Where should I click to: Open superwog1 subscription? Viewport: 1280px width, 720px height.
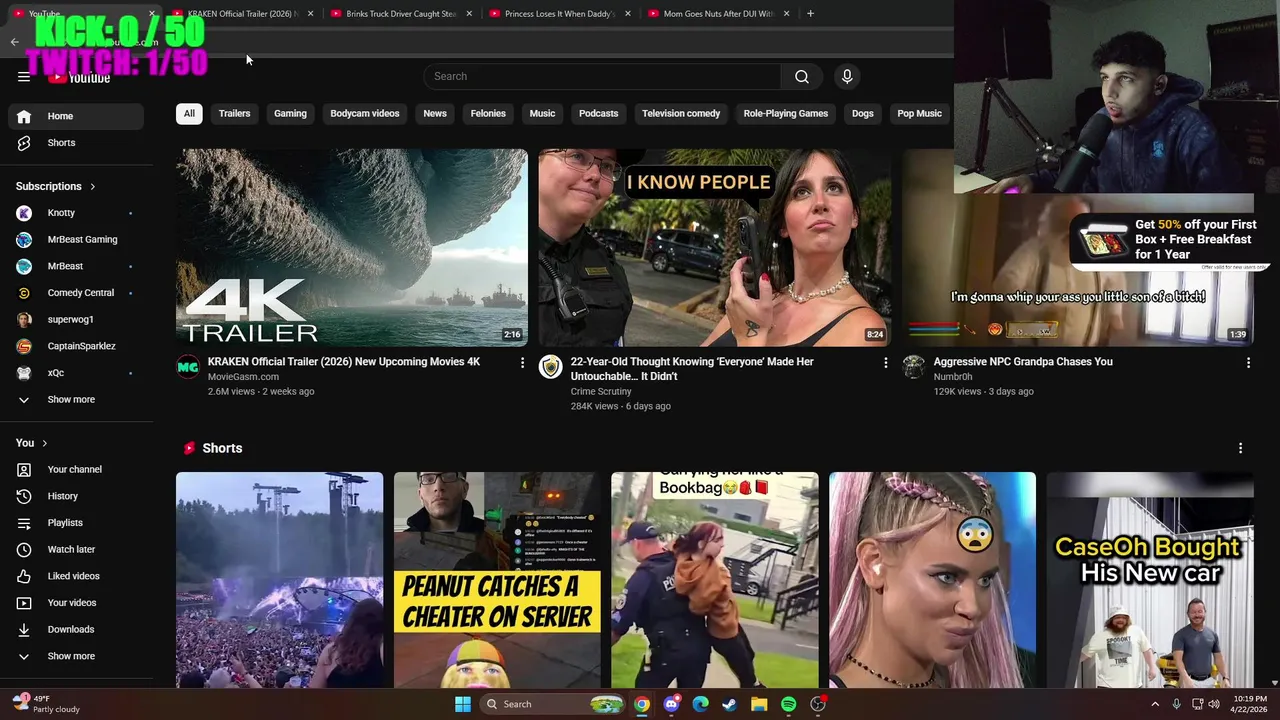(76, 320)
